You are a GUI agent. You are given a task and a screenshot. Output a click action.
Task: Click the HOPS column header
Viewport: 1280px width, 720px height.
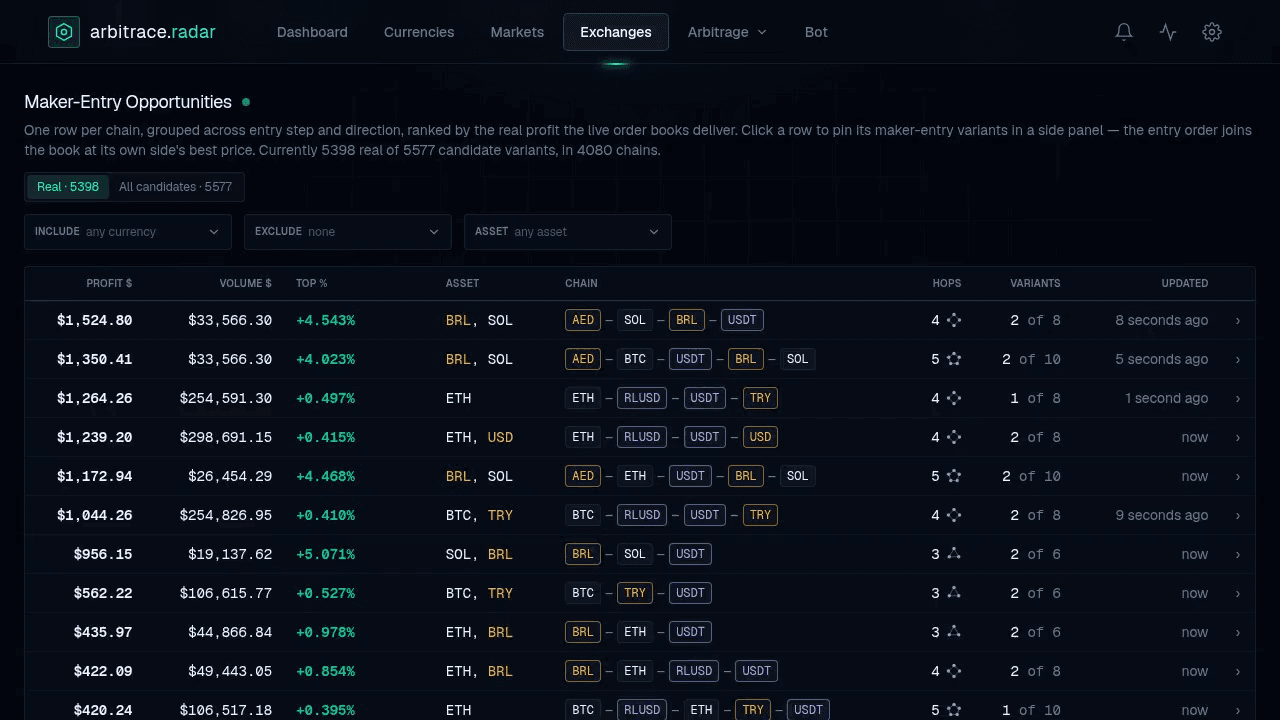[x=947, y=284]
